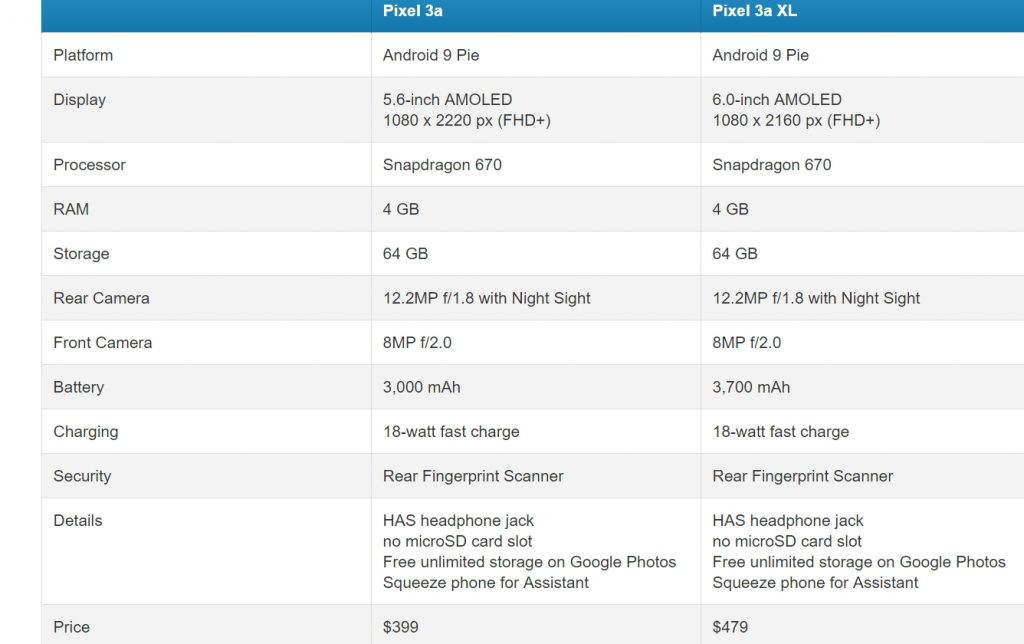Click the 3,700 mAh battery cell

click(x=751, y=387)
